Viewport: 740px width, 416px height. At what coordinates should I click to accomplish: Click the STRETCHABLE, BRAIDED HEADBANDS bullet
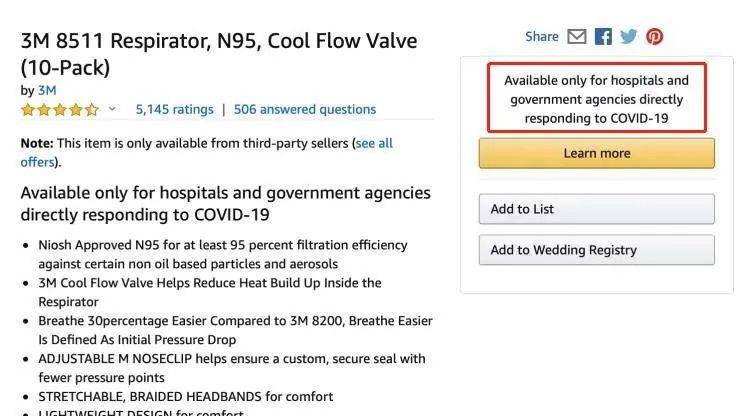tap(186, 396)
